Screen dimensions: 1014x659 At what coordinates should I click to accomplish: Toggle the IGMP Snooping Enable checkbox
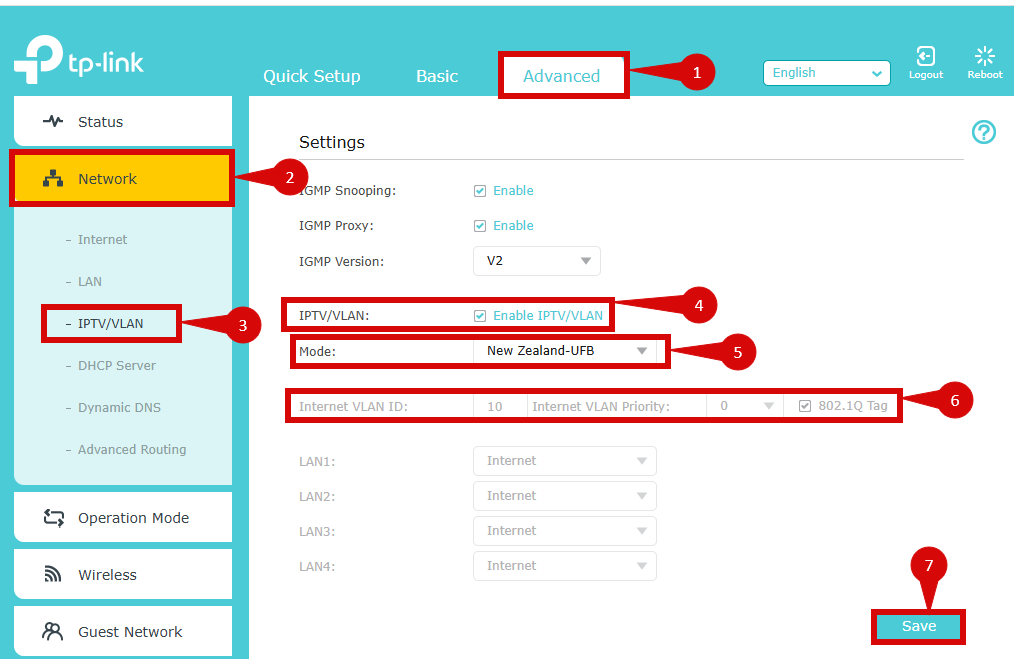(480, 191)
